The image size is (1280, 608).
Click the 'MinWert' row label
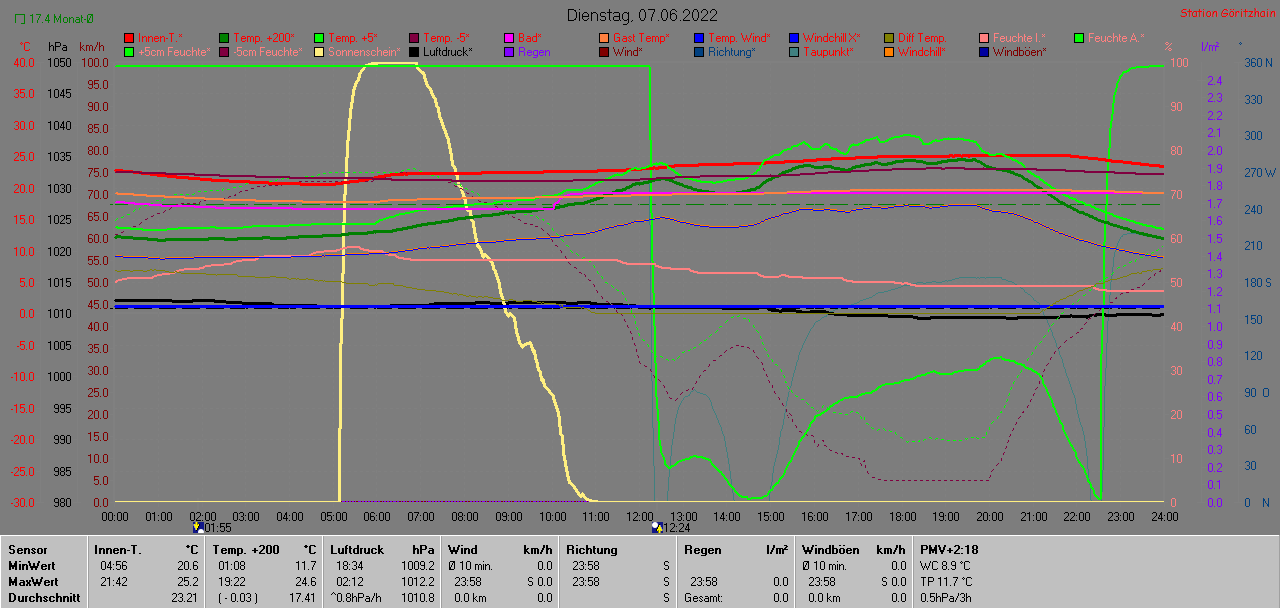click(31, 566)
